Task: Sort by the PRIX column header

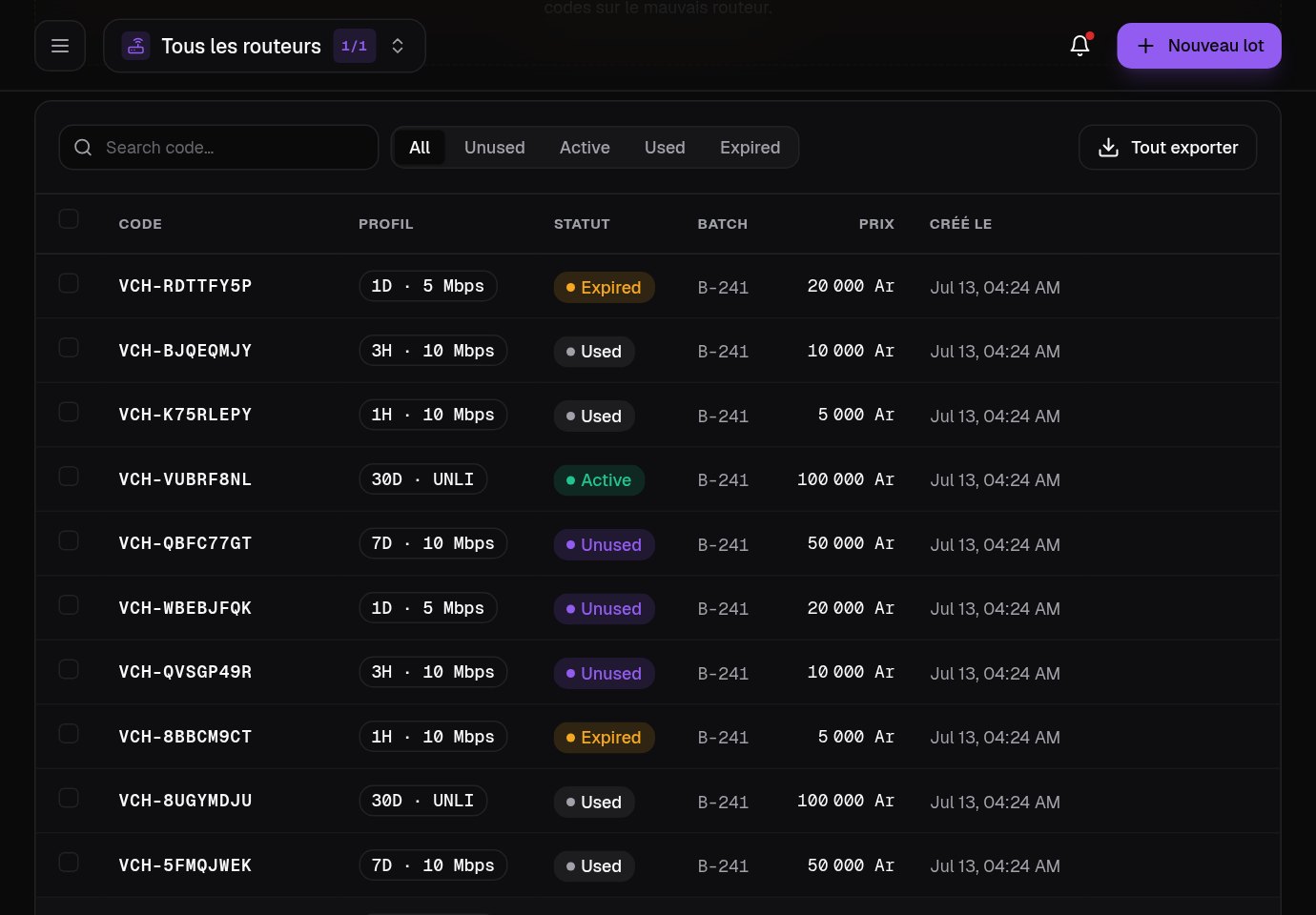Action: (876, 224)
